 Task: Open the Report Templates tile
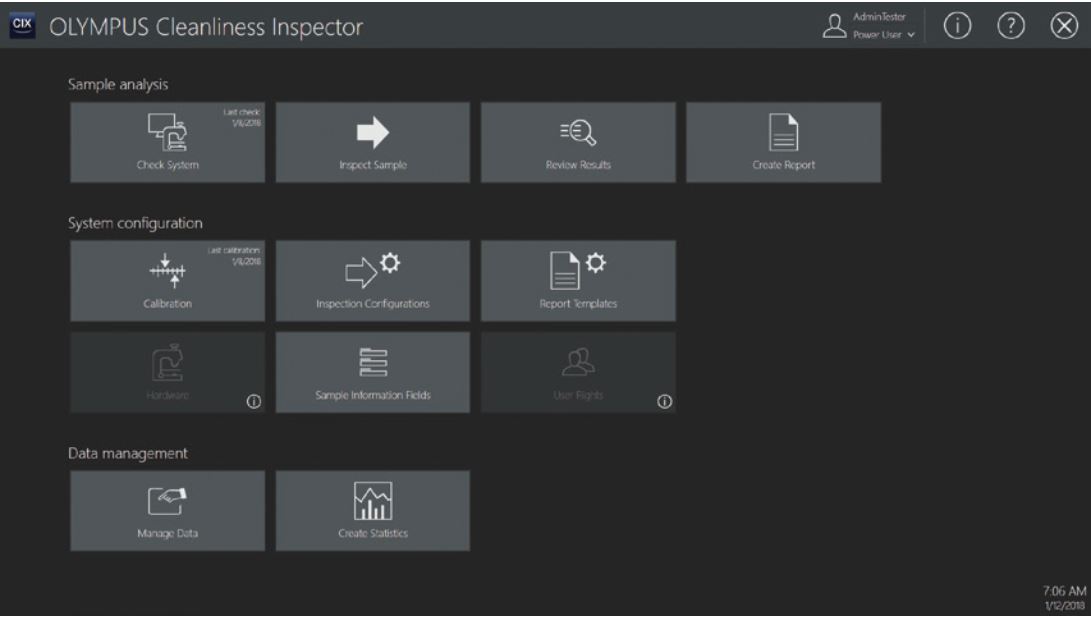pyautogui.click(x=578, y=281)
